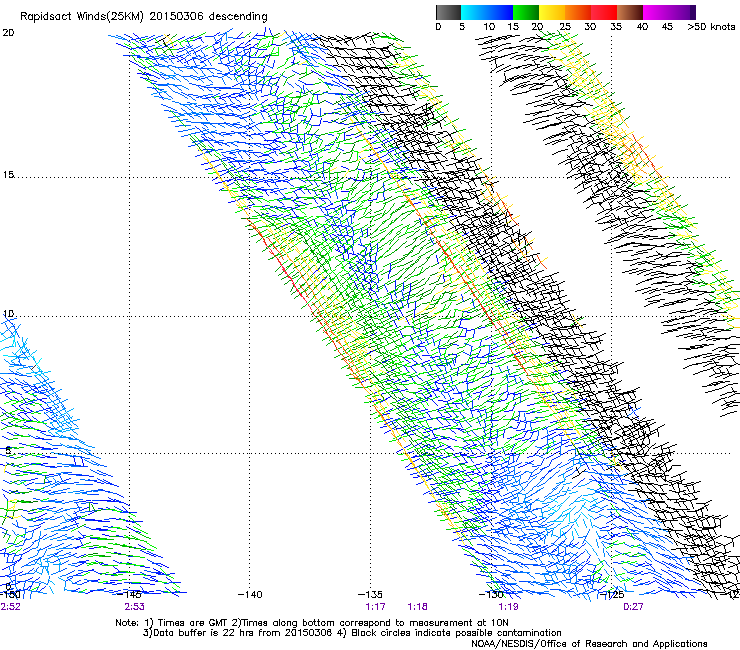
Task: Click the cyan 5-10 knots legend swatch
Action: pyautogui.click(x=474, y=12)
